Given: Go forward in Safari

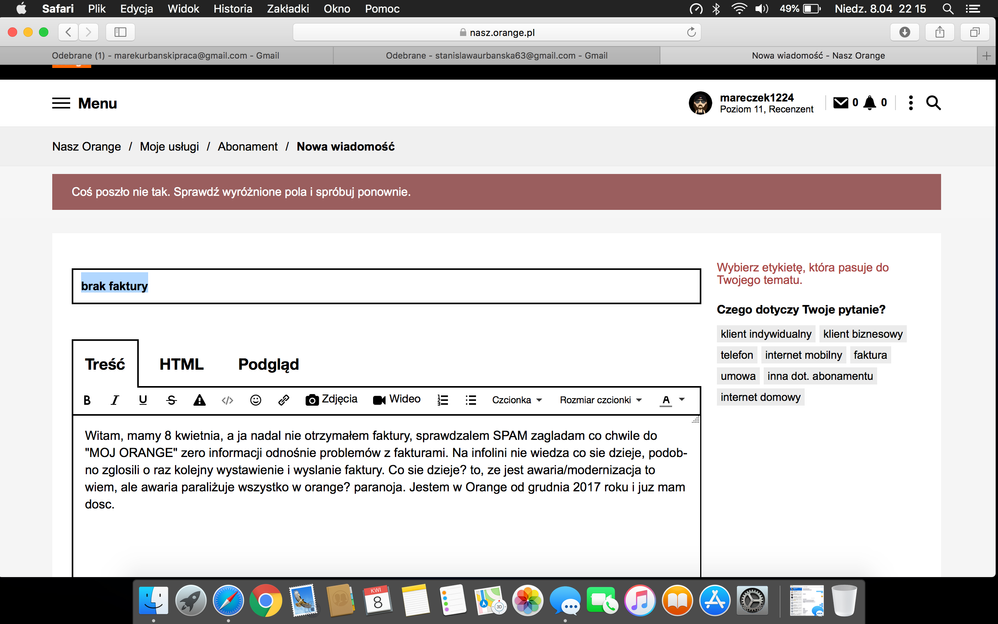Looking at the screenshot, I should point(88,32).
